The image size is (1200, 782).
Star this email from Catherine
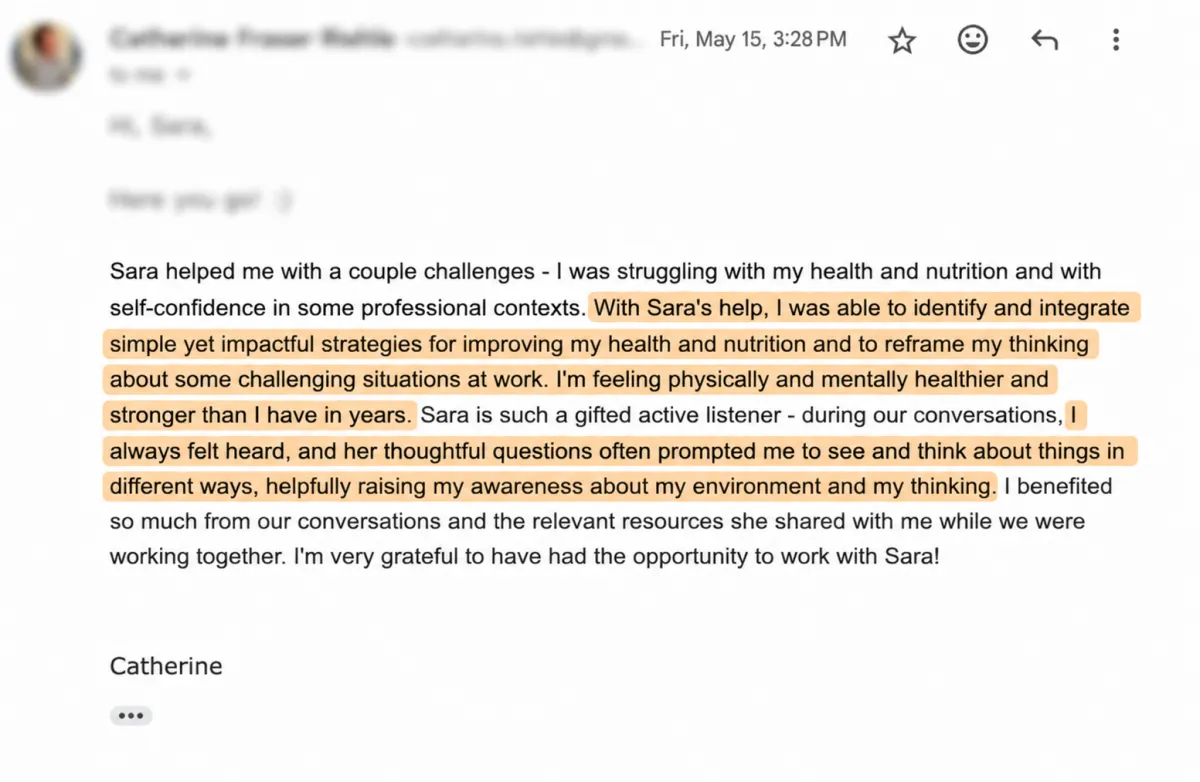tap(902, 40)
